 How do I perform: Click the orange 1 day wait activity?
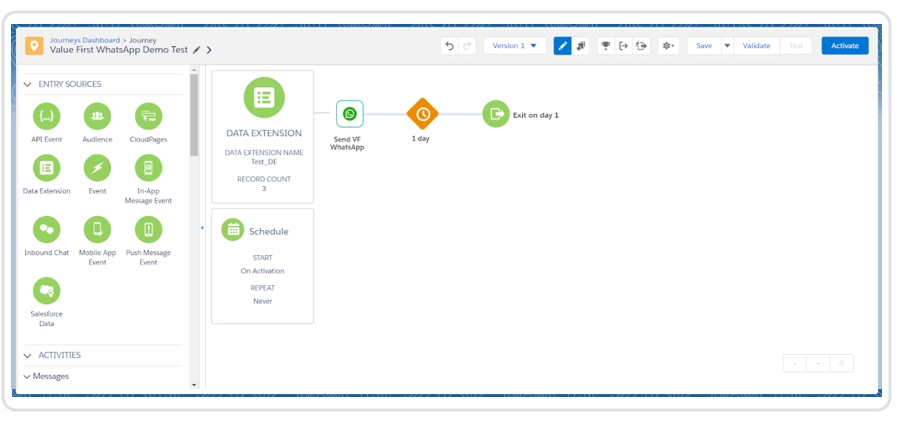422,114
